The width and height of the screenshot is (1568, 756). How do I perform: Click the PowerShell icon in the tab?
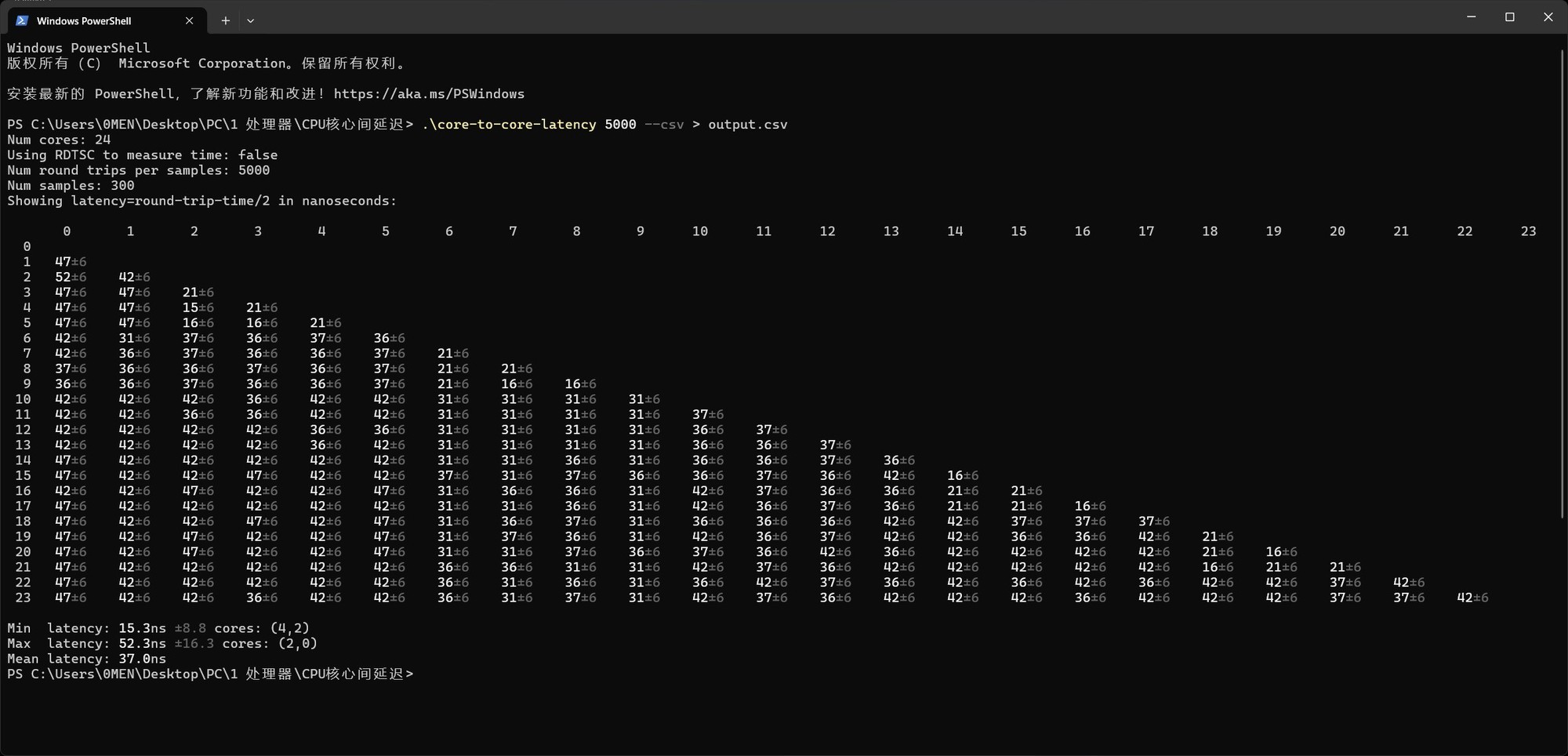(22, 20)
